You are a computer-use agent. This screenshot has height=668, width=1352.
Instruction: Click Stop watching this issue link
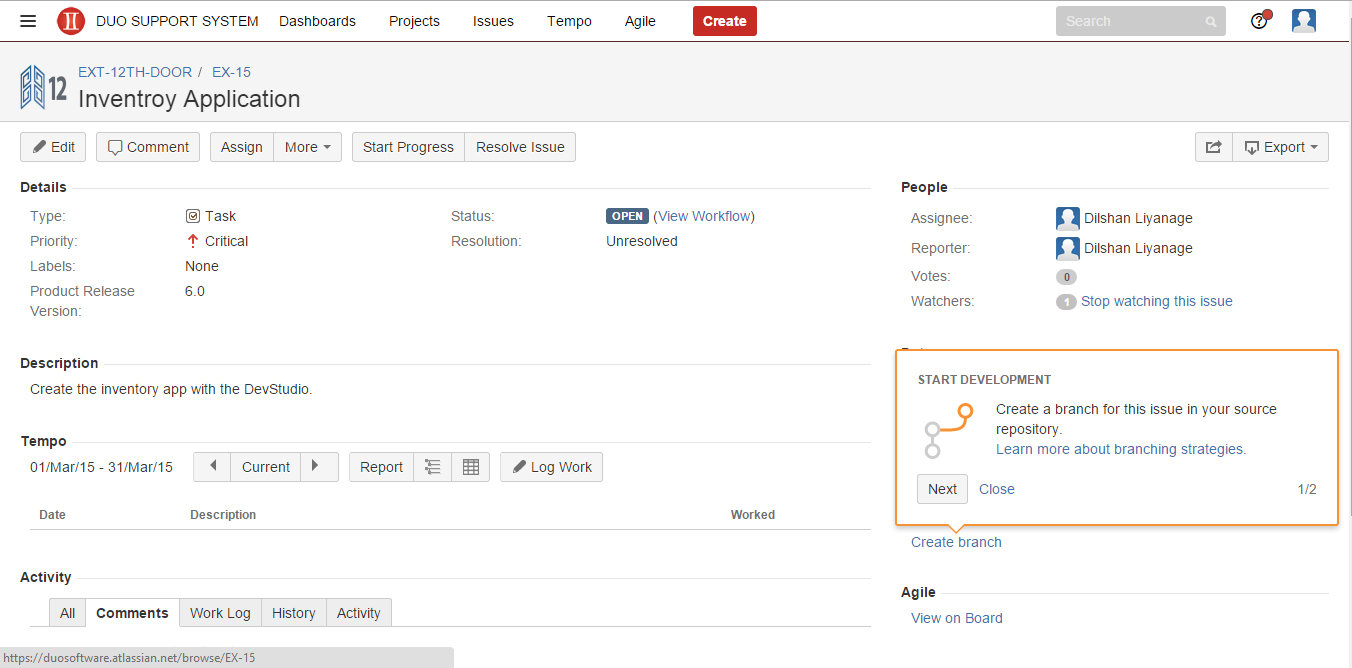[1157, 301]
